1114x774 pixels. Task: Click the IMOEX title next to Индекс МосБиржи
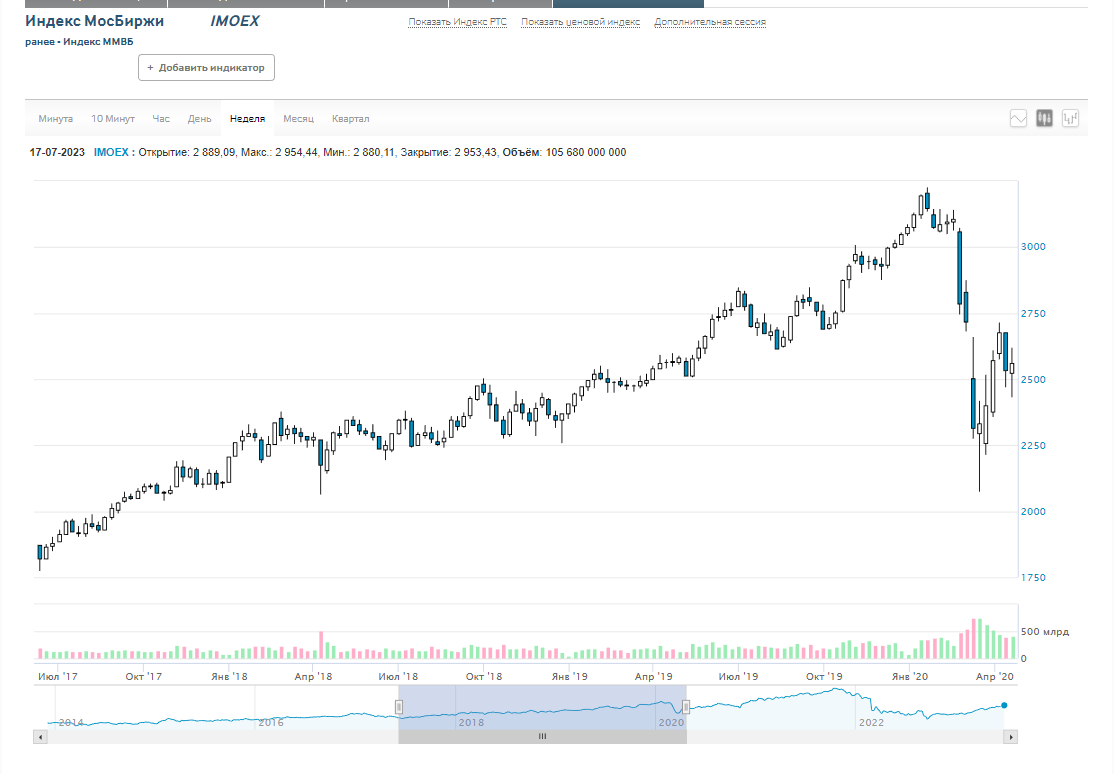234,21
